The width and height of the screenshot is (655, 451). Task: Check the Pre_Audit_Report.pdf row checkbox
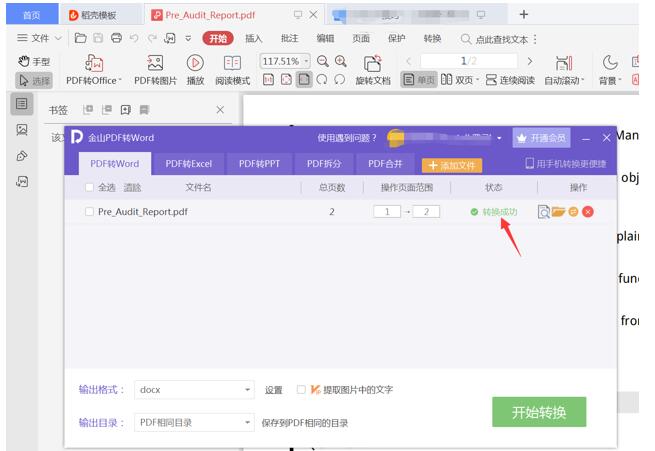pyautogui.click(x=89, y=212)
